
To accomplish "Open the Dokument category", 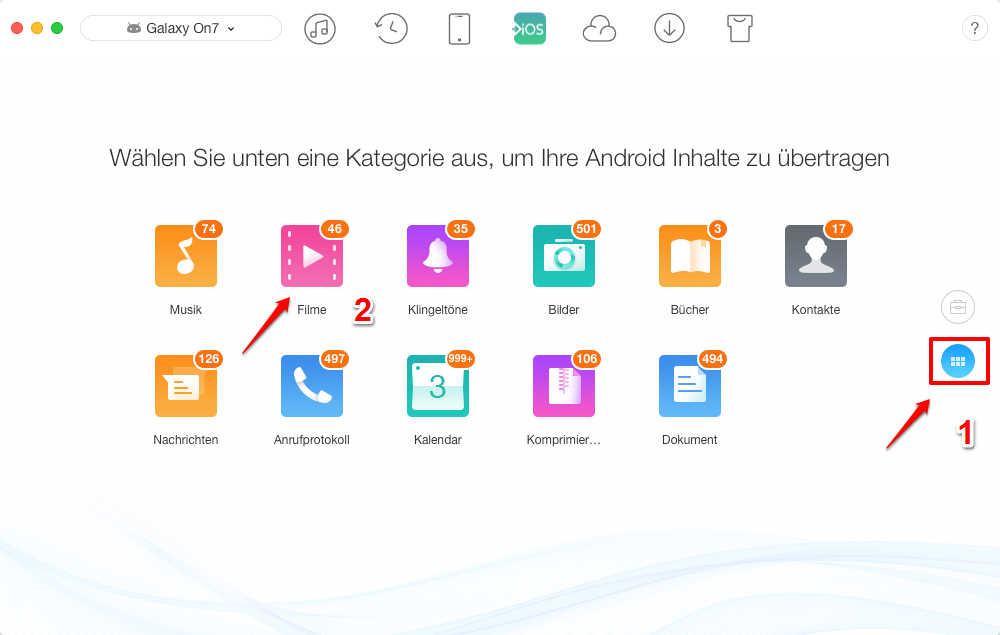I will (689, 386).
